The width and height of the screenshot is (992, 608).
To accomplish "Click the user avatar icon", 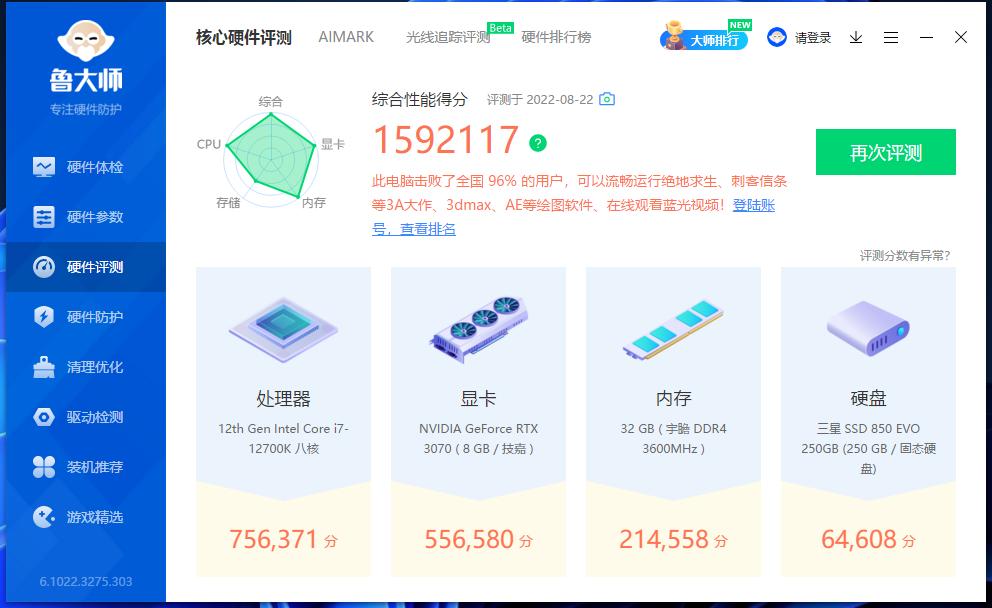I will (x=776, y=37).
